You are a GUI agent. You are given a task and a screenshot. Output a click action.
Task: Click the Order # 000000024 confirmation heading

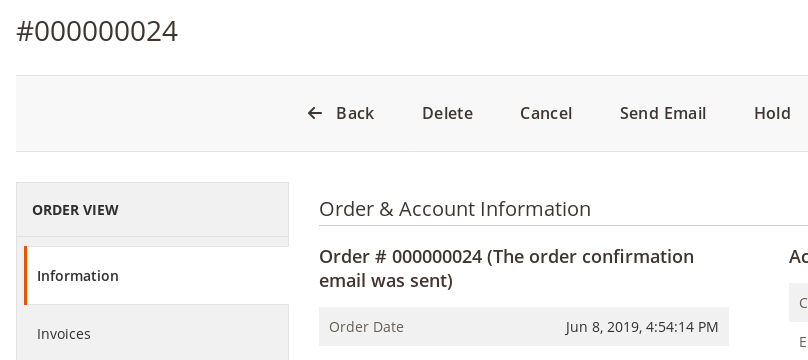(x=507, y=268)
